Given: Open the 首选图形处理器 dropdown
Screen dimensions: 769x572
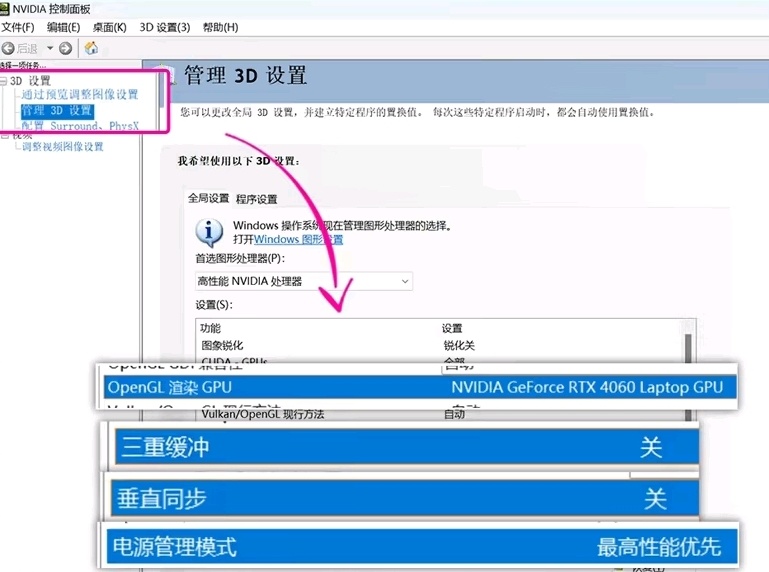Looking at the screenshot, I should click(x=304, y=282).
